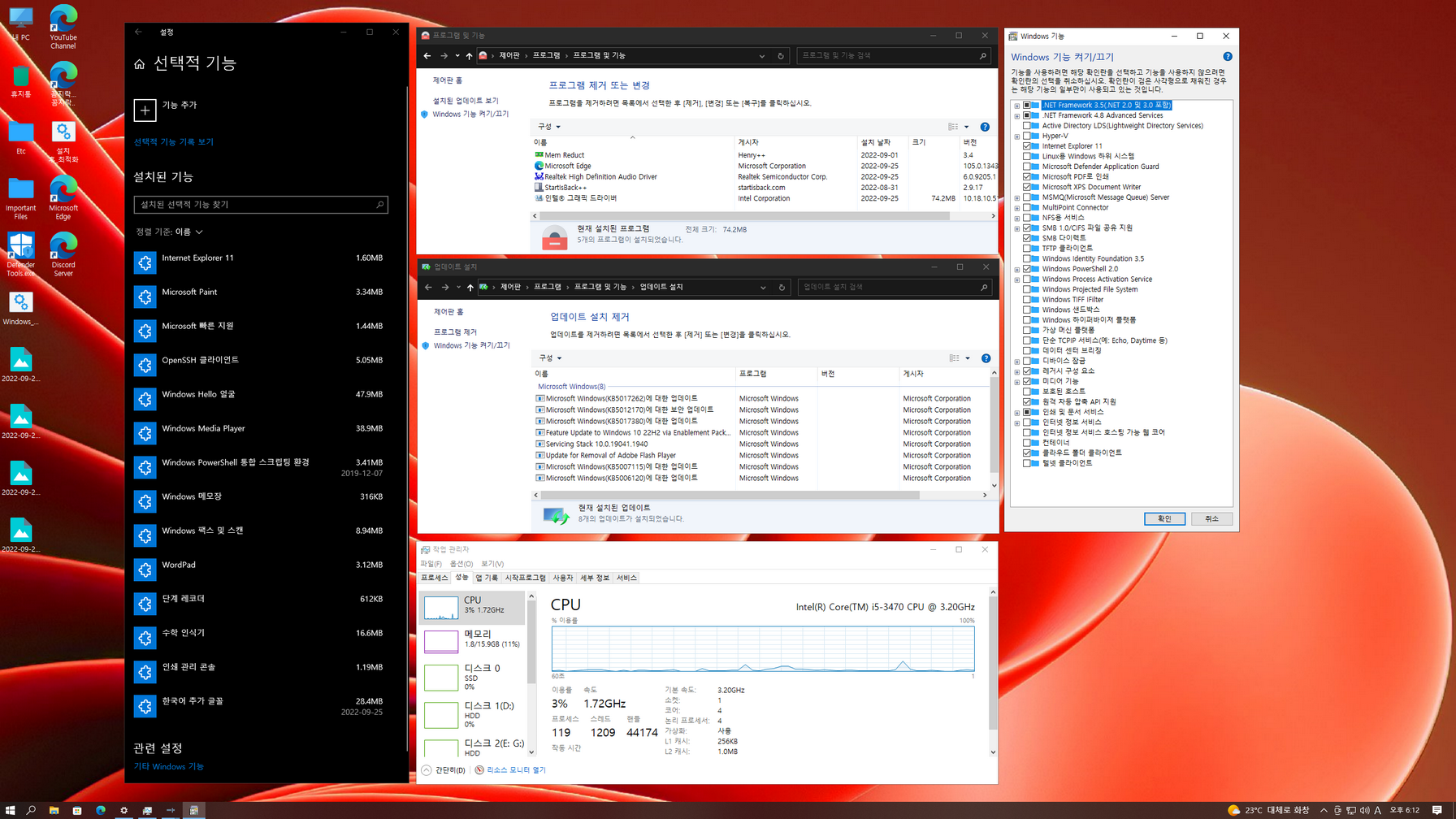Expand the Hyper-V tree node
This screenshot has width=1456, height=819.
pos(1017,136)
